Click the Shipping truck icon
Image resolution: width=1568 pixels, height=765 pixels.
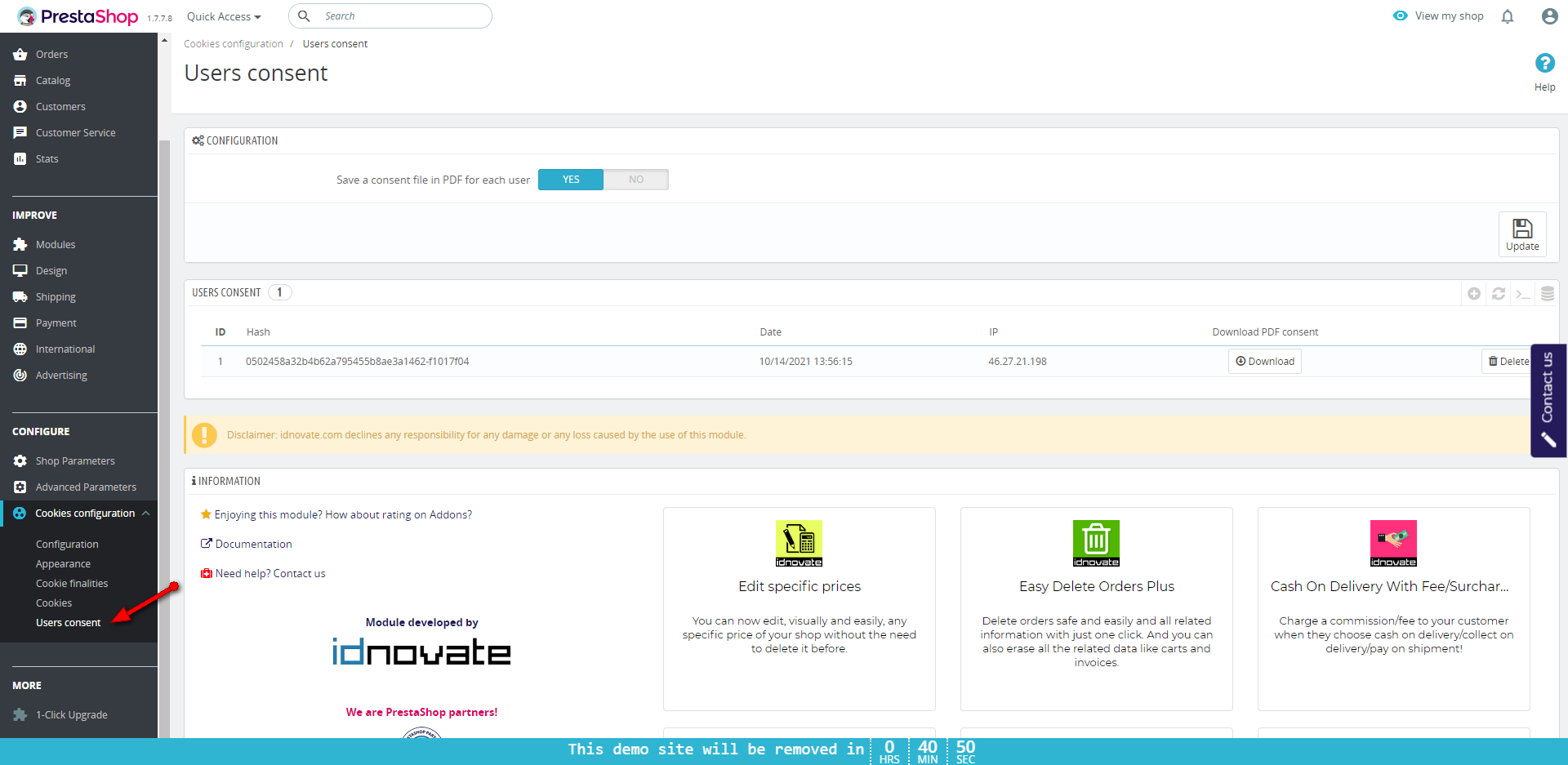click(x=20, y=297)
